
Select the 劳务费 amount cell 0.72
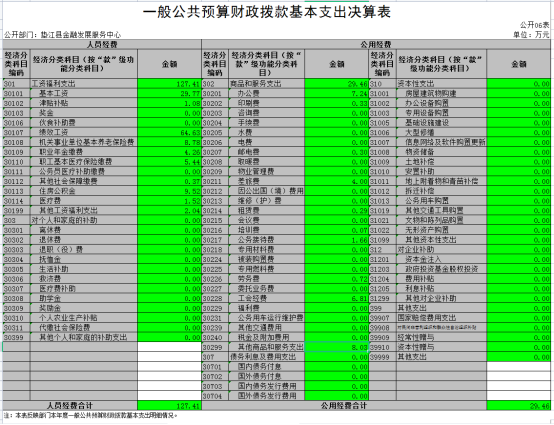pyautogui.click(x=336, y=279)
